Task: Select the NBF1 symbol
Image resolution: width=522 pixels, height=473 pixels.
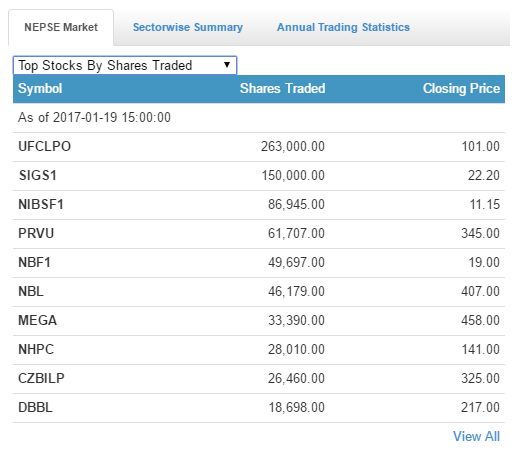Action: [34, 263]
